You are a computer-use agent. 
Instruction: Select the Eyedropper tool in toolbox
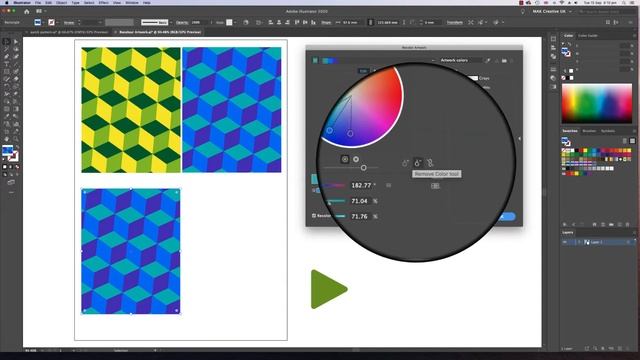point(7,116)
